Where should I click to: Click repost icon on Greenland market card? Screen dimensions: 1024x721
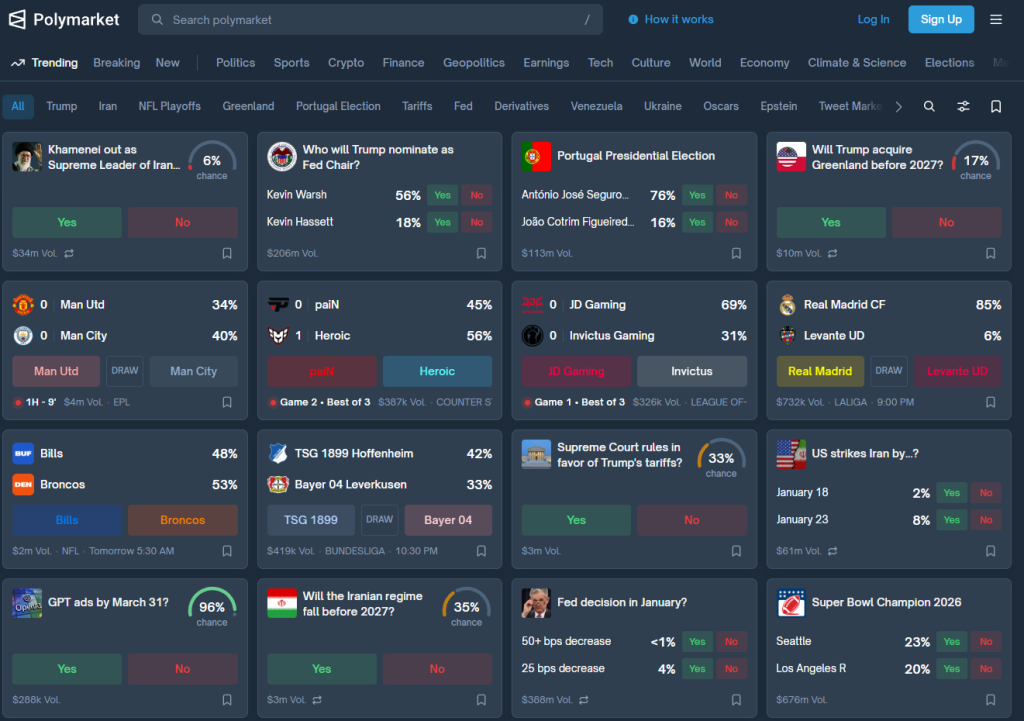(833, 254)
